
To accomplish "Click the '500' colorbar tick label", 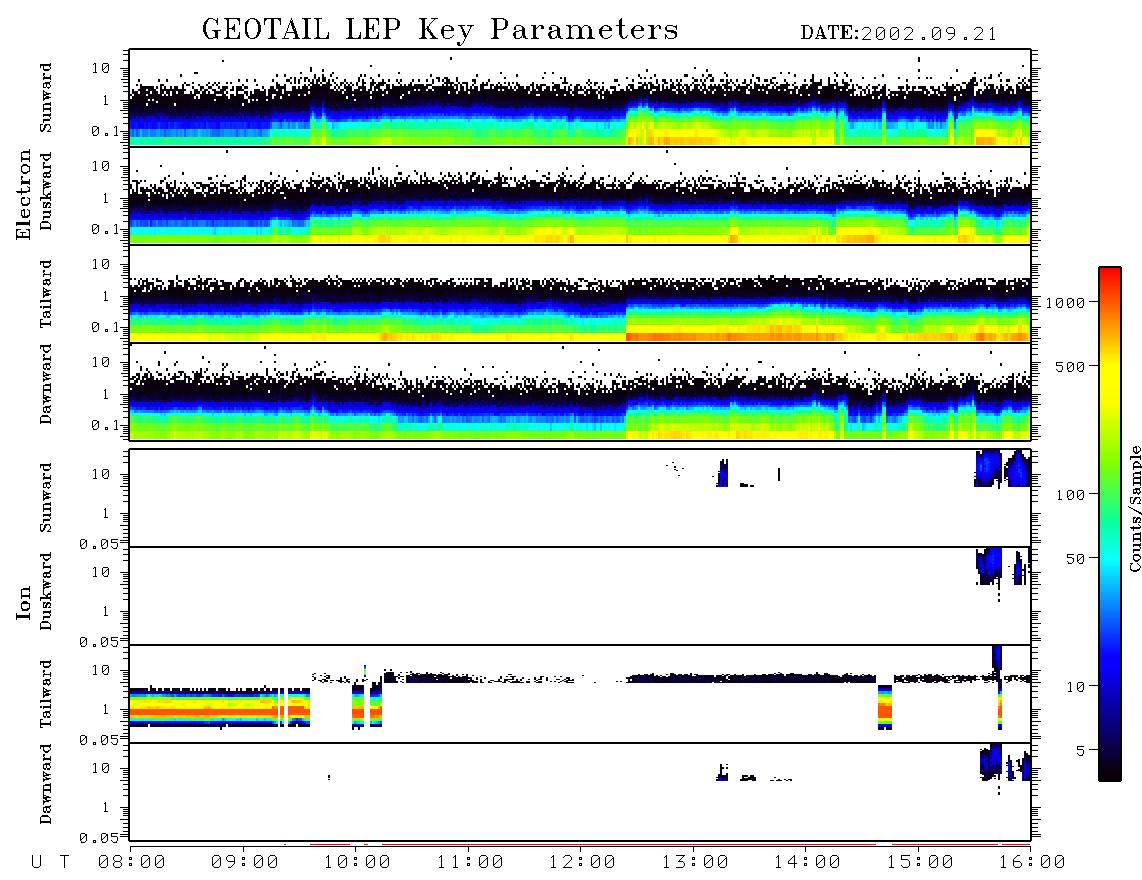I will coord(1070,366).
